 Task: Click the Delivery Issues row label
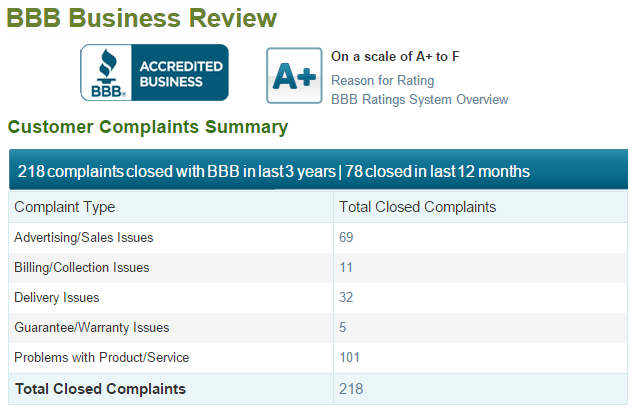click(56, 297)
